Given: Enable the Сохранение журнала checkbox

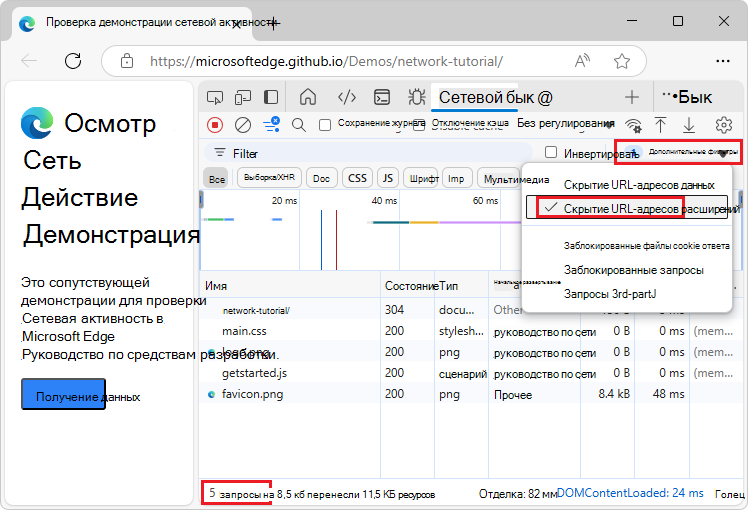Looking at the screenshot, I should [325, 125].
